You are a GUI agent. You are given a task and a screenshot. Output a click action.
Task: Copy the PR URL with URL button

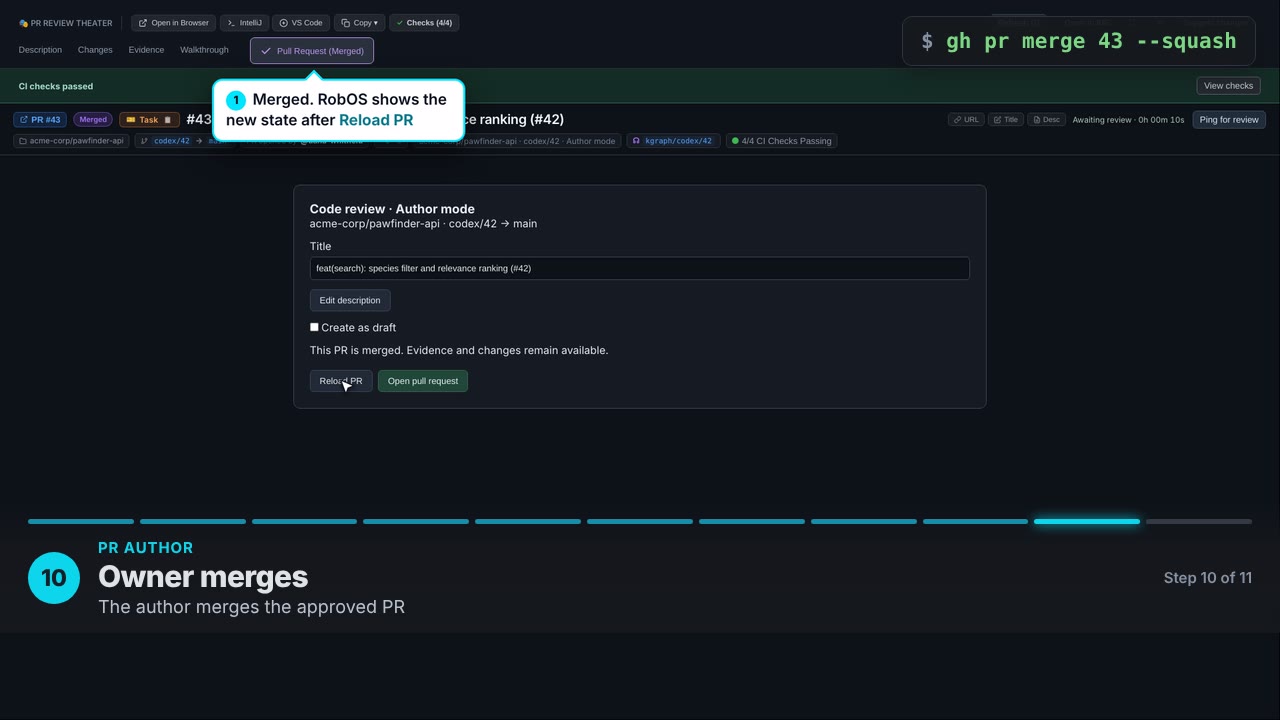click(x=965, y=120)
